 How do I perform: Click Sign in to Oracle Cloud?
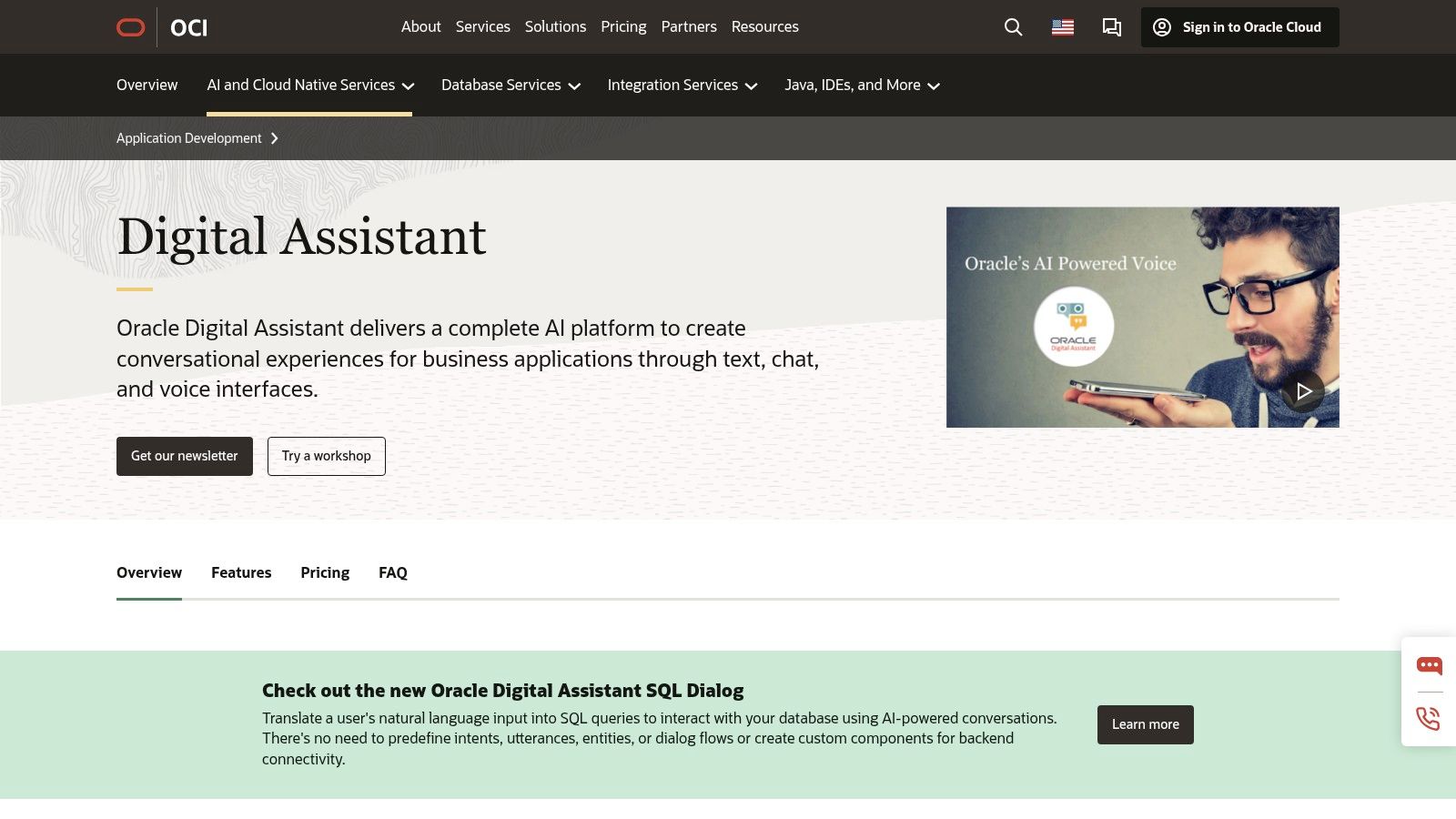point(1239,26)
